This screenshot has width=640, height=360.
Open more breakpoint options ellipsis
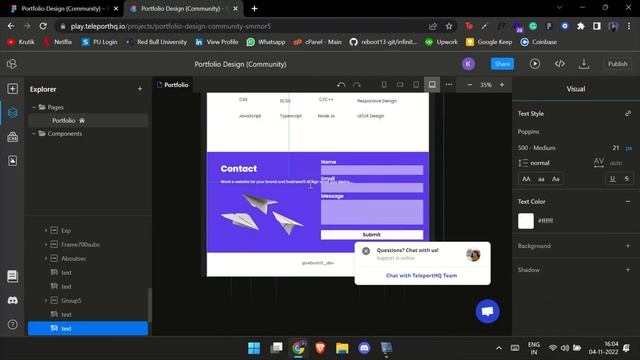click(x=449, y=84)
